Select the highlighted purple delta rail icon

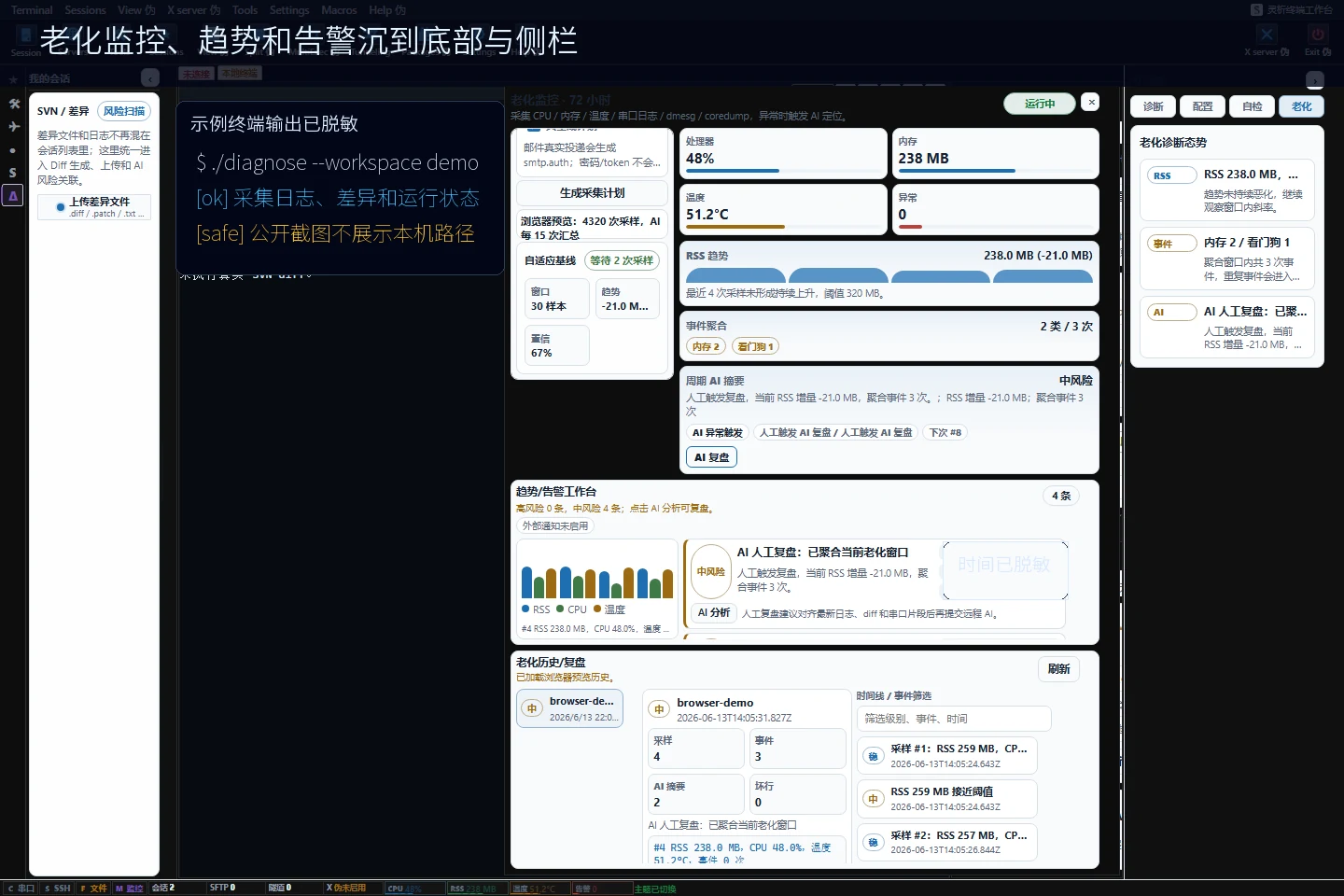click(x=13, y=196)
